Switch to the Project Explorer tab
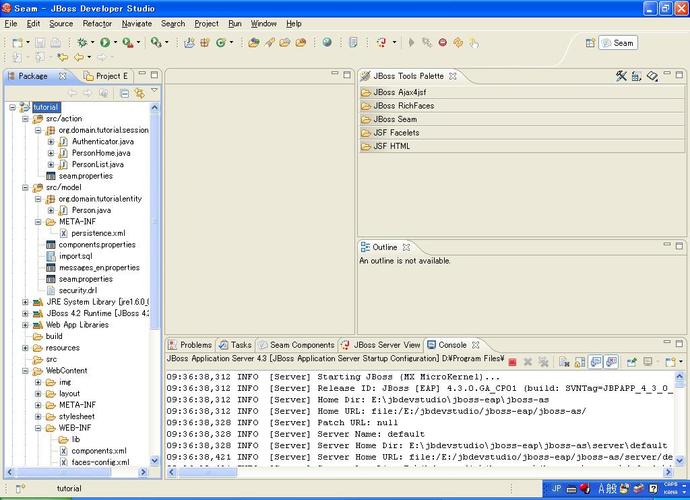Viewport: 690px width, 500px height. pos(106,76)
